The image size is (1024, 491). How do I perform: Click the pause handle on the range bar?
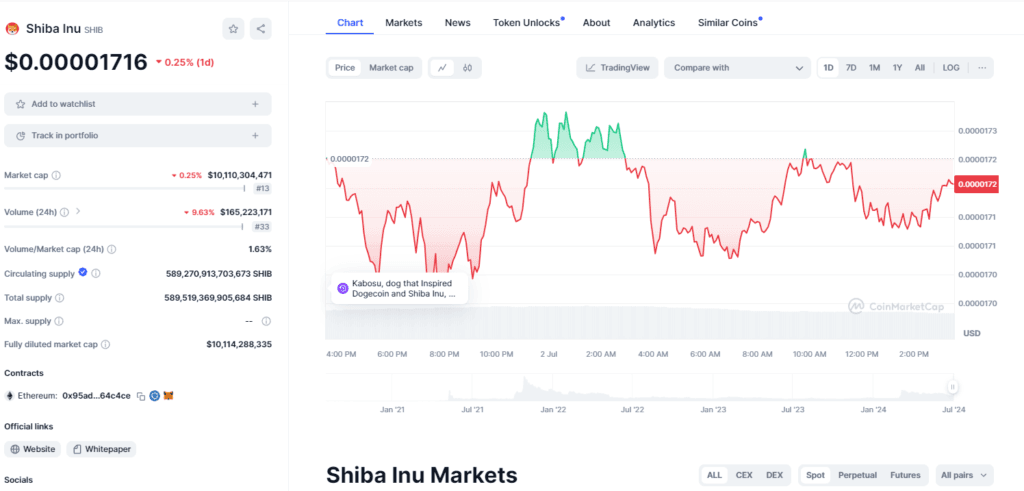coord(953,387)
